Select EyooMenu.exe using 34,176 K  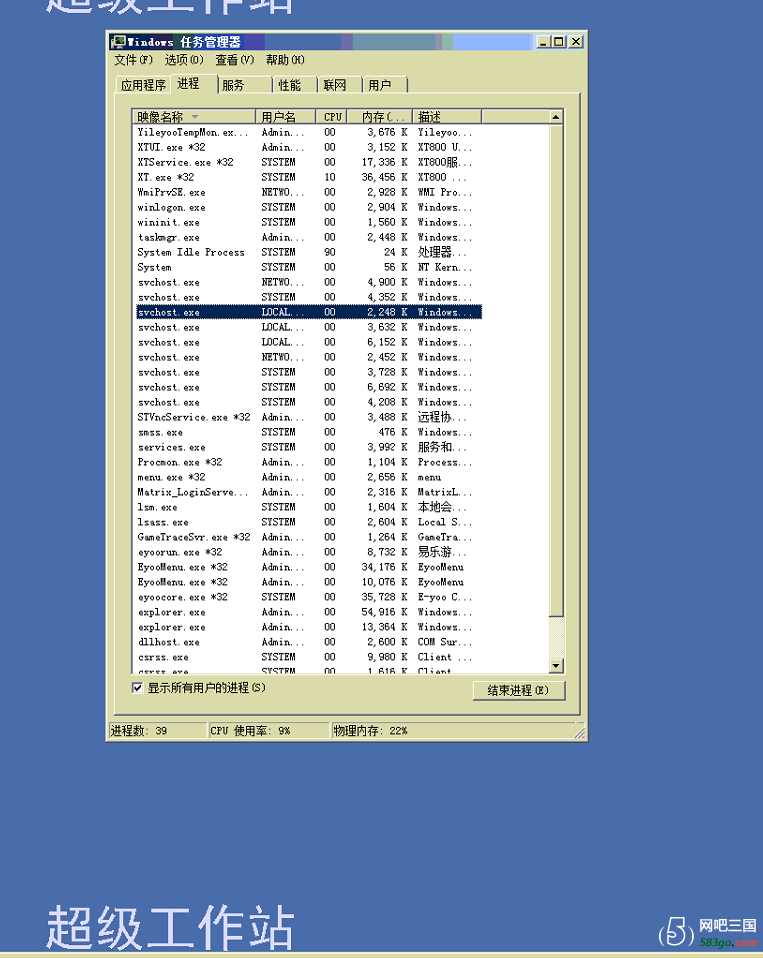point(308,567)
